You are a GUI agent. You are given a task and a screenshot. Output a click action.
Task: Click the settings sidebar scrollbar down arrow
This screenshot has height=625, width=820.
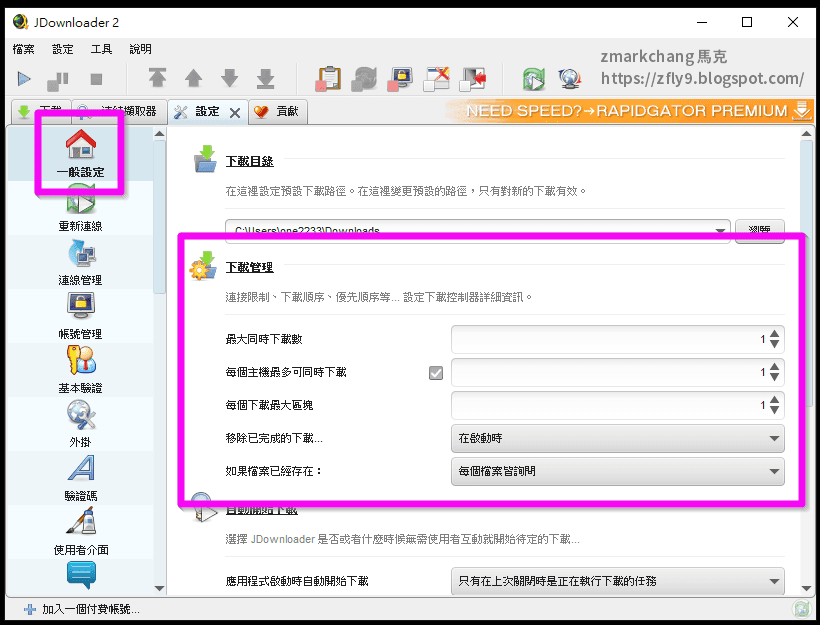[x=160, y=588]
